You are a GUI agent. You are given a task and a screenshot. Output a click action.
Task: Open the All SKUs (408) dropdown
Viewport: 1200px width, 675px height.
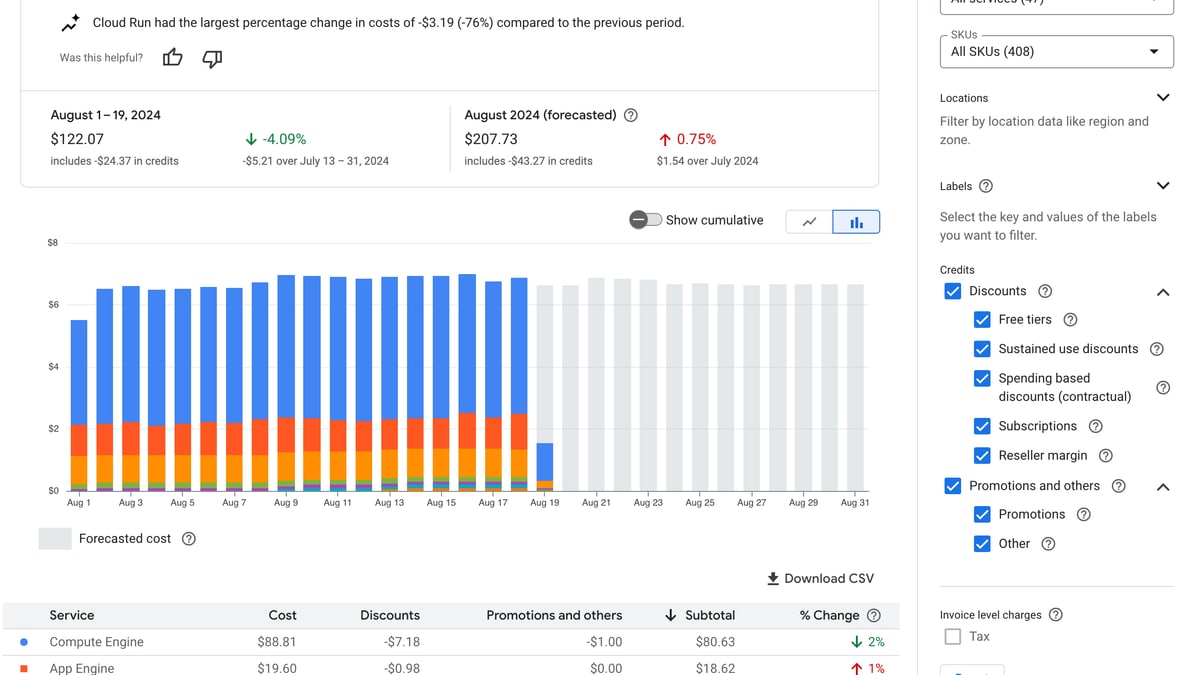1056,52
